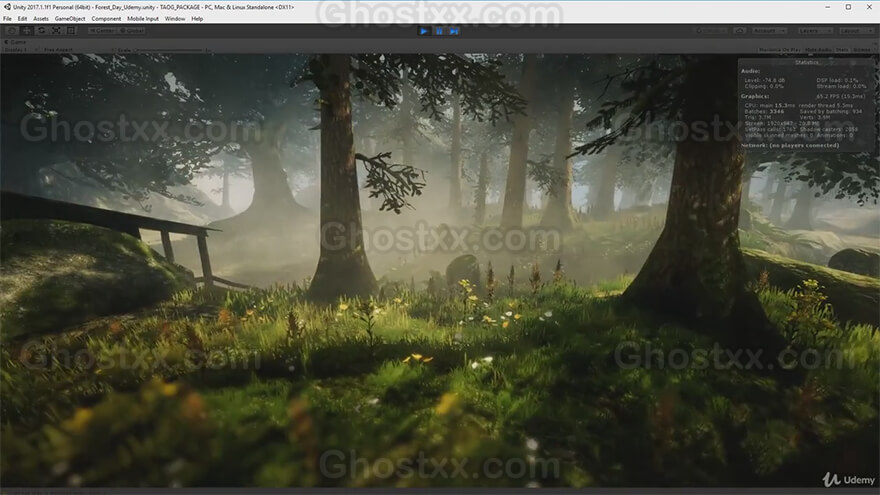This screenshot has height=495, width=880.
Task: Select the Rect Transform tool
Action: coord(71,30)
